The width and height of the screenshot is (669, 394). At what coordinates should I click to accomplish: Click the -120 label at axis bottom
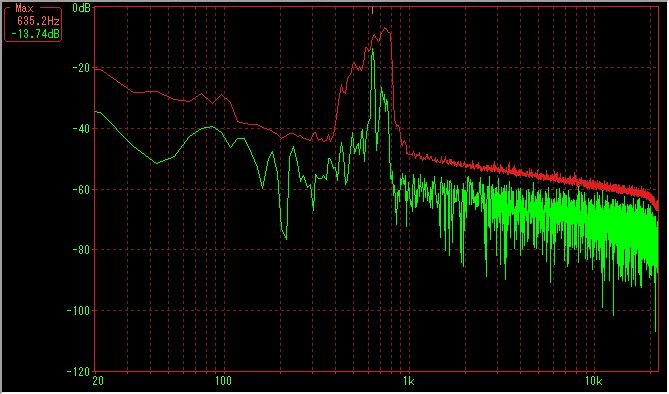click(x=78, y=371)
